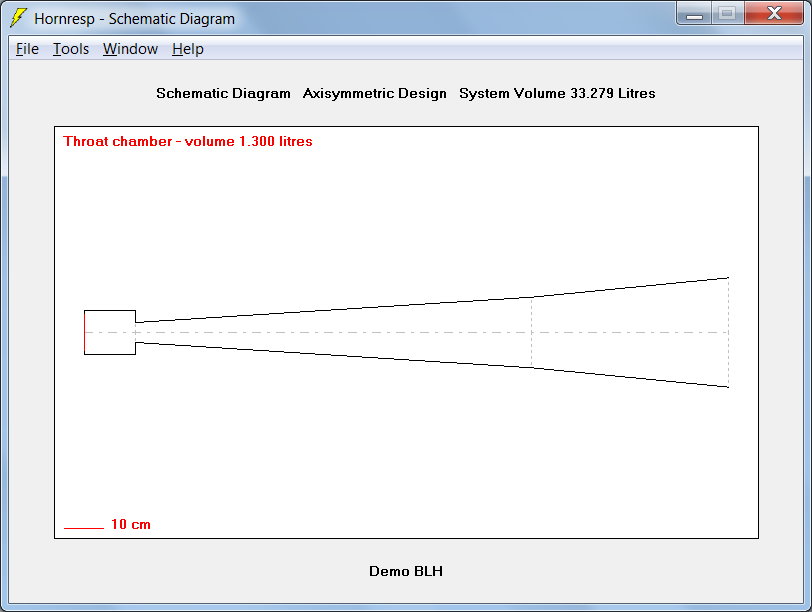
Task: Click the Hornresp lightning bolt title icon
Action: [x=19, y=18]
